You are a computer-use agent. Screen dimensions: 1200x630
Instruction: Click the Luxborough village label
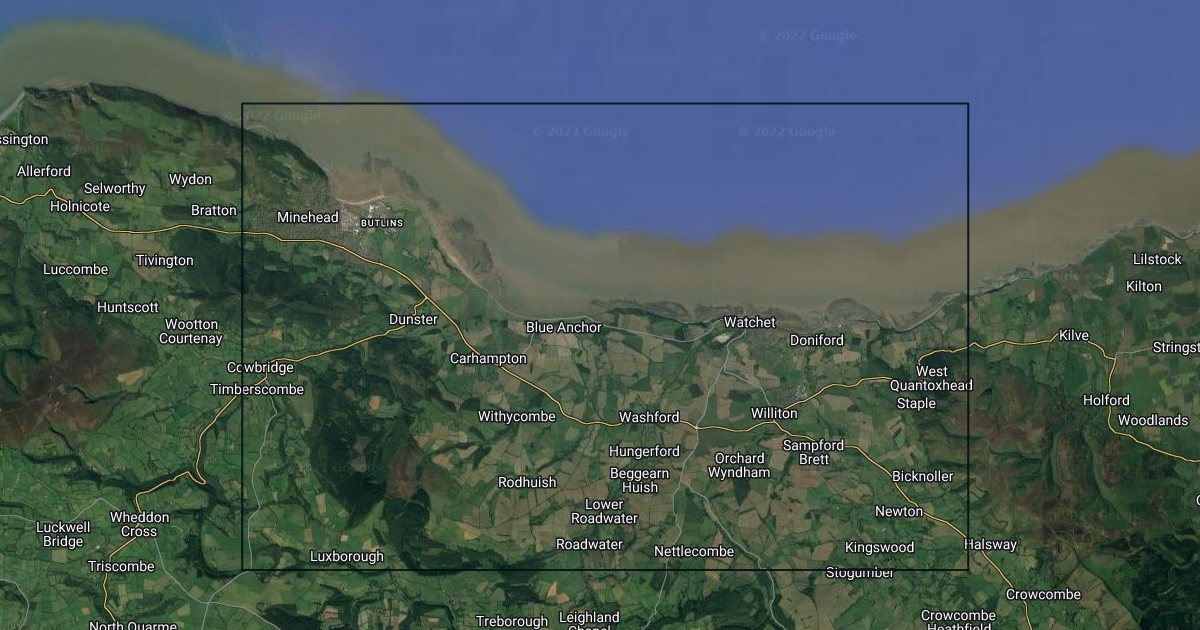[x=346, y=556]
